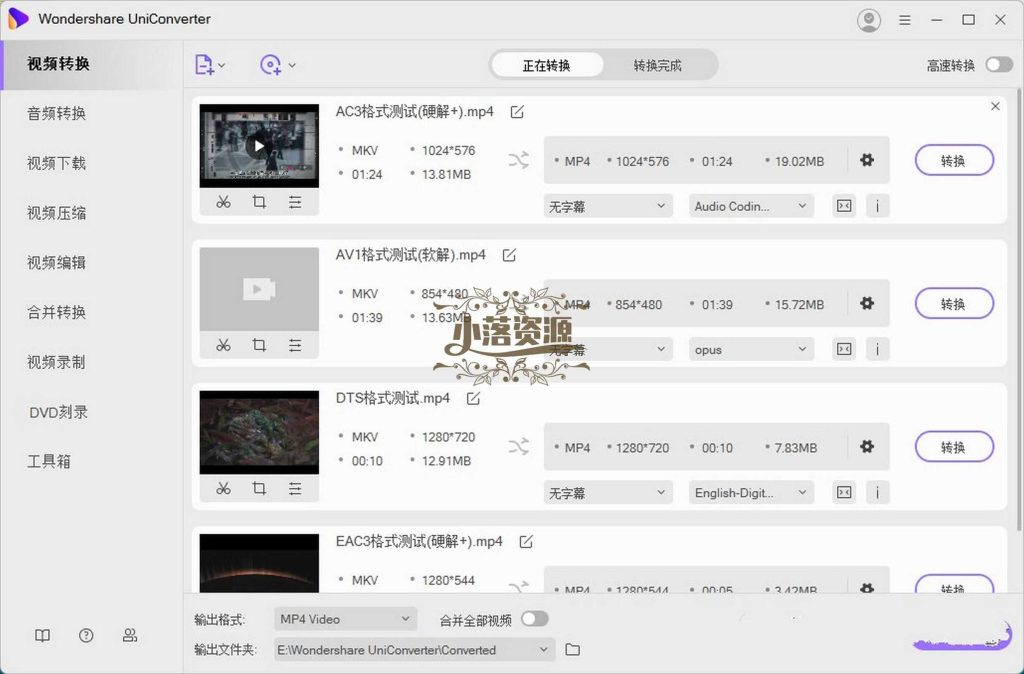Crop the AV1格式测试 video
The image size is (1024, 674).
coord(259,345)
